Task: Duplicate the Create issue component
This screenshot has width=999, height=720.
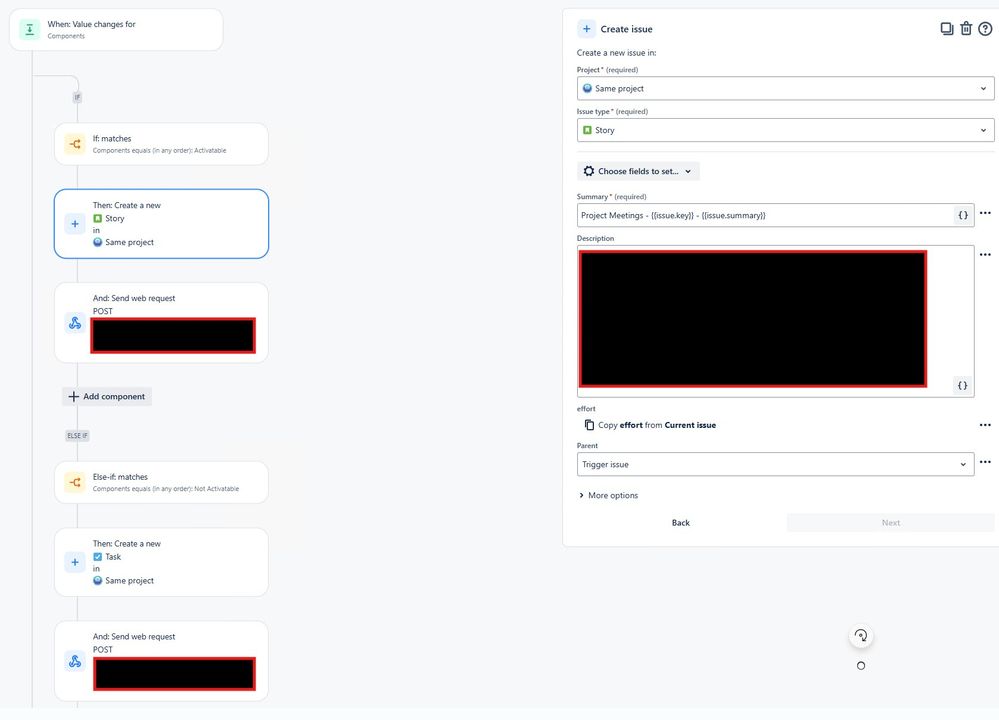Action: click(947, 29)
